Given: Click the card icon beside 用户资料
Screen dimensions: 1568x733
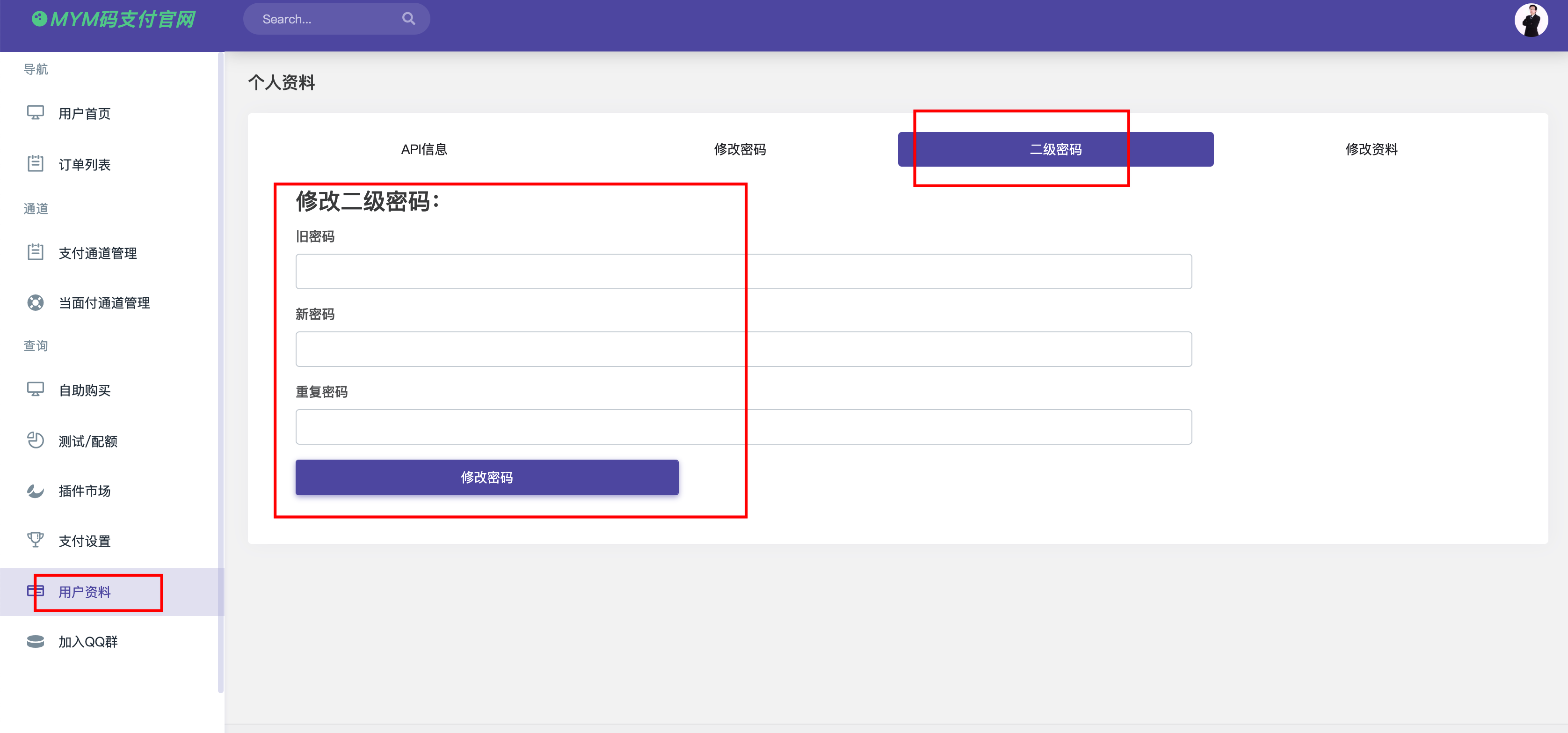Looking at the screenshot, I should pos(35,590).
